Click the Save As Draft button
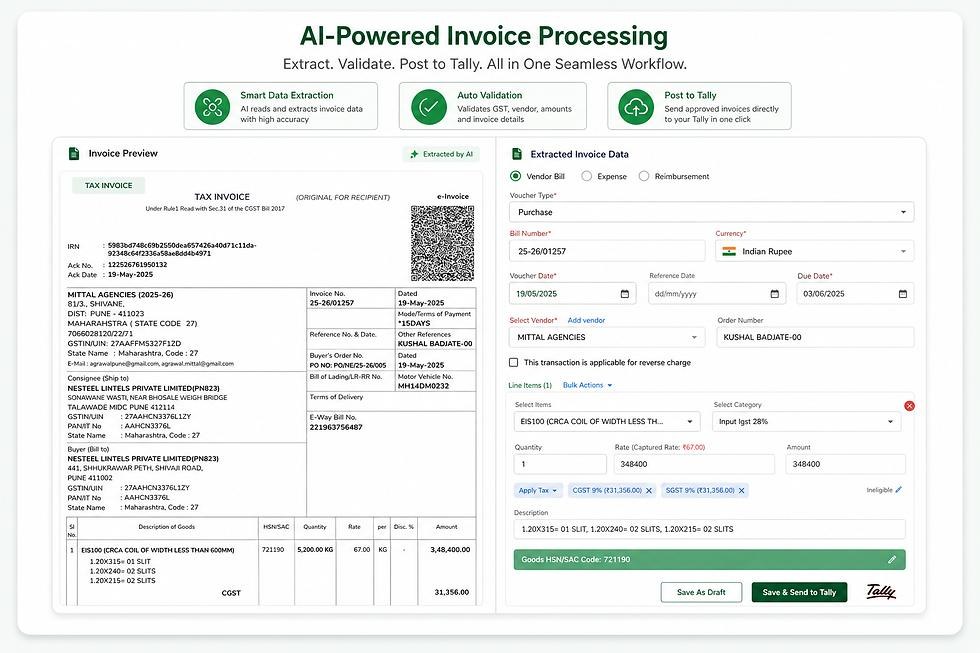 coord(701,592)
